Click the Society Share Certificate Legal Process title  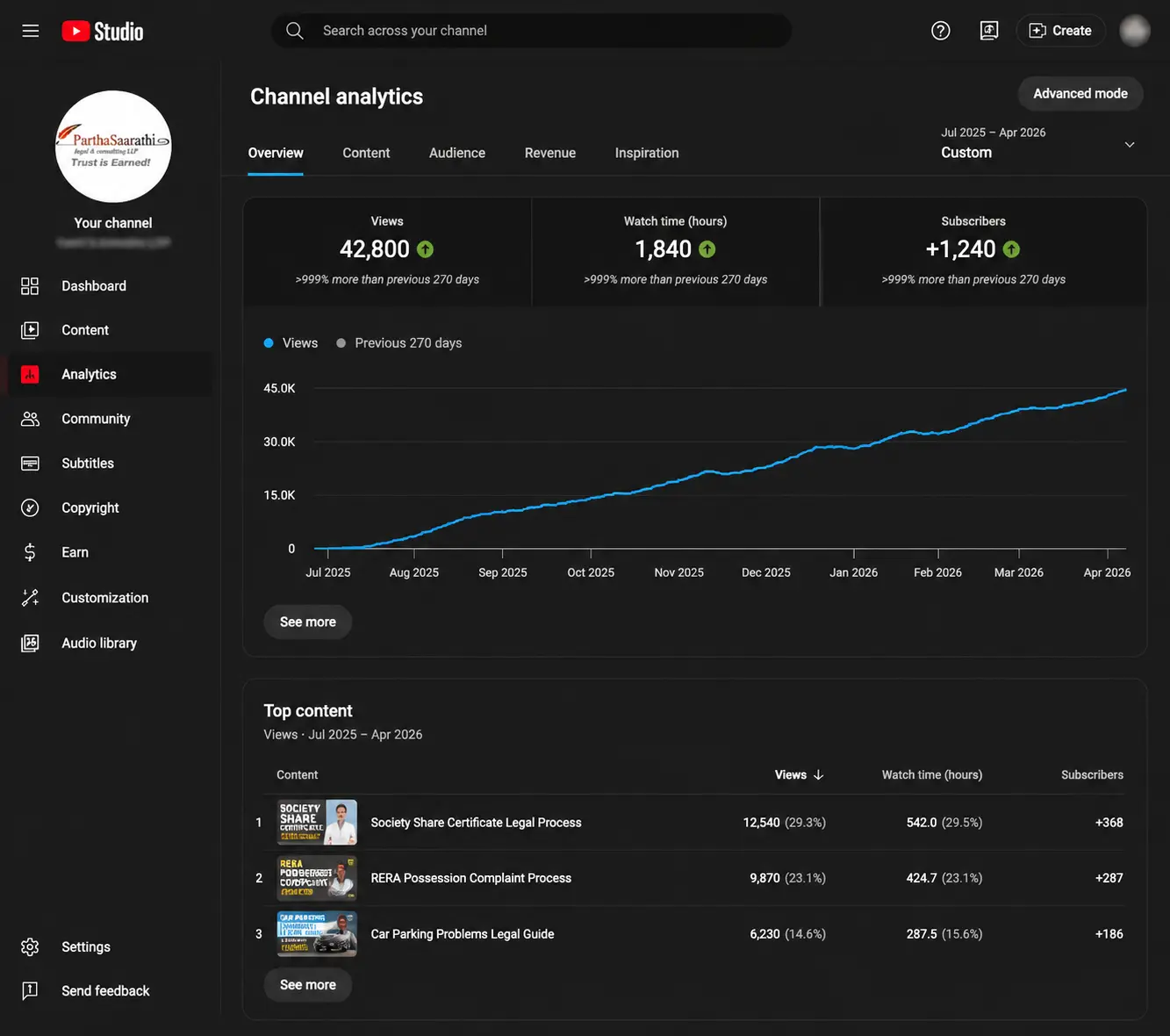tap(476, 823)
